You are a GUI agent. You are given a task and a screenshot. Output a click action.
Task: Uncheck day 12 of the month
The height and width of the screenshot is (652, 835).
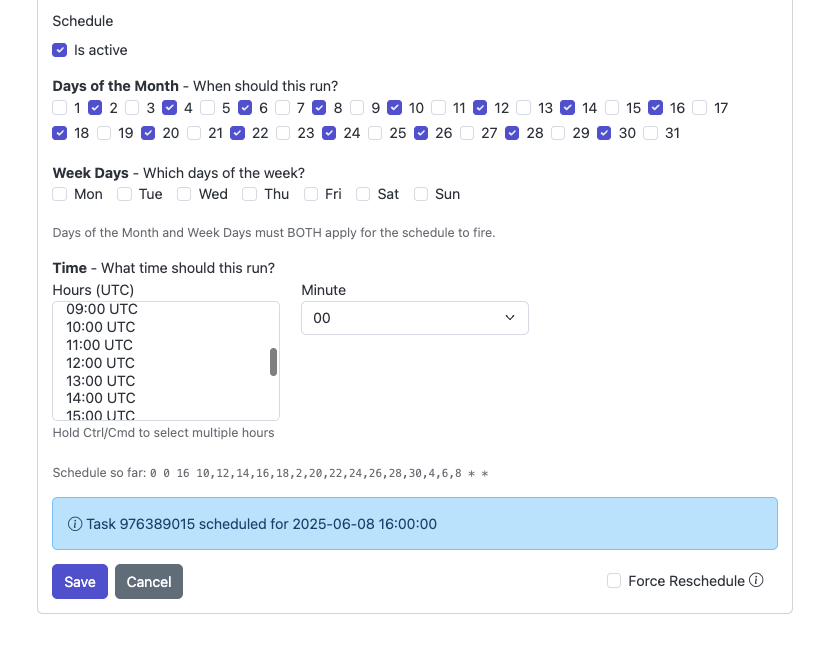480,108
